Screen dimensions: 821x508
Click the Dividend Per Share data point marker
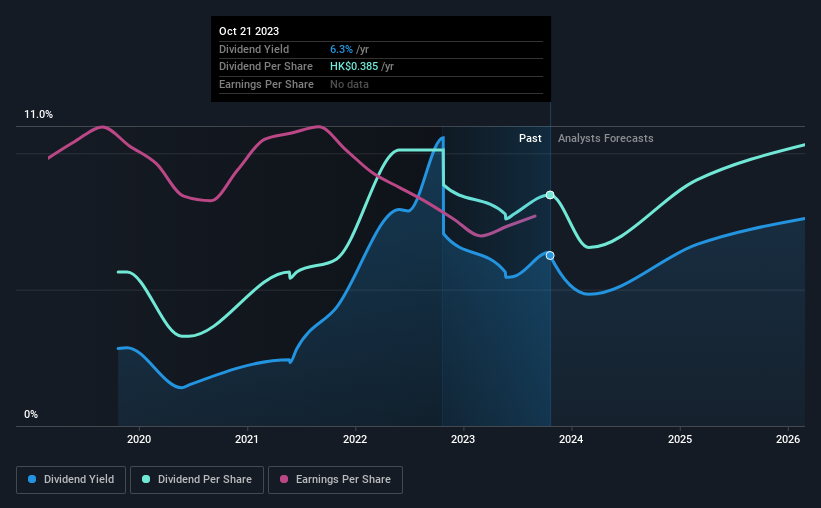(550, 195)
